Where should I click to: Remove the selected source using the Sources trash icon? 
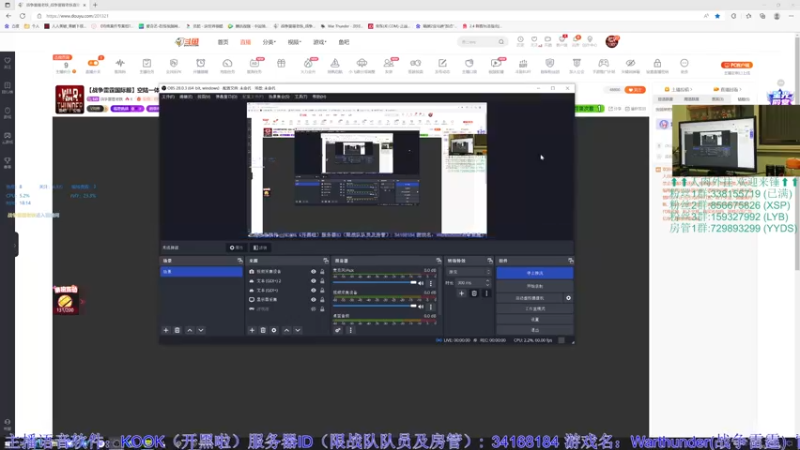pos(263,330)
